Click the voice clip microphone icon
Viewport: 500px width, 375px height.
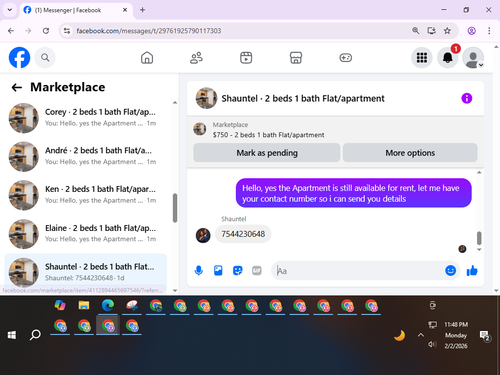199,270
